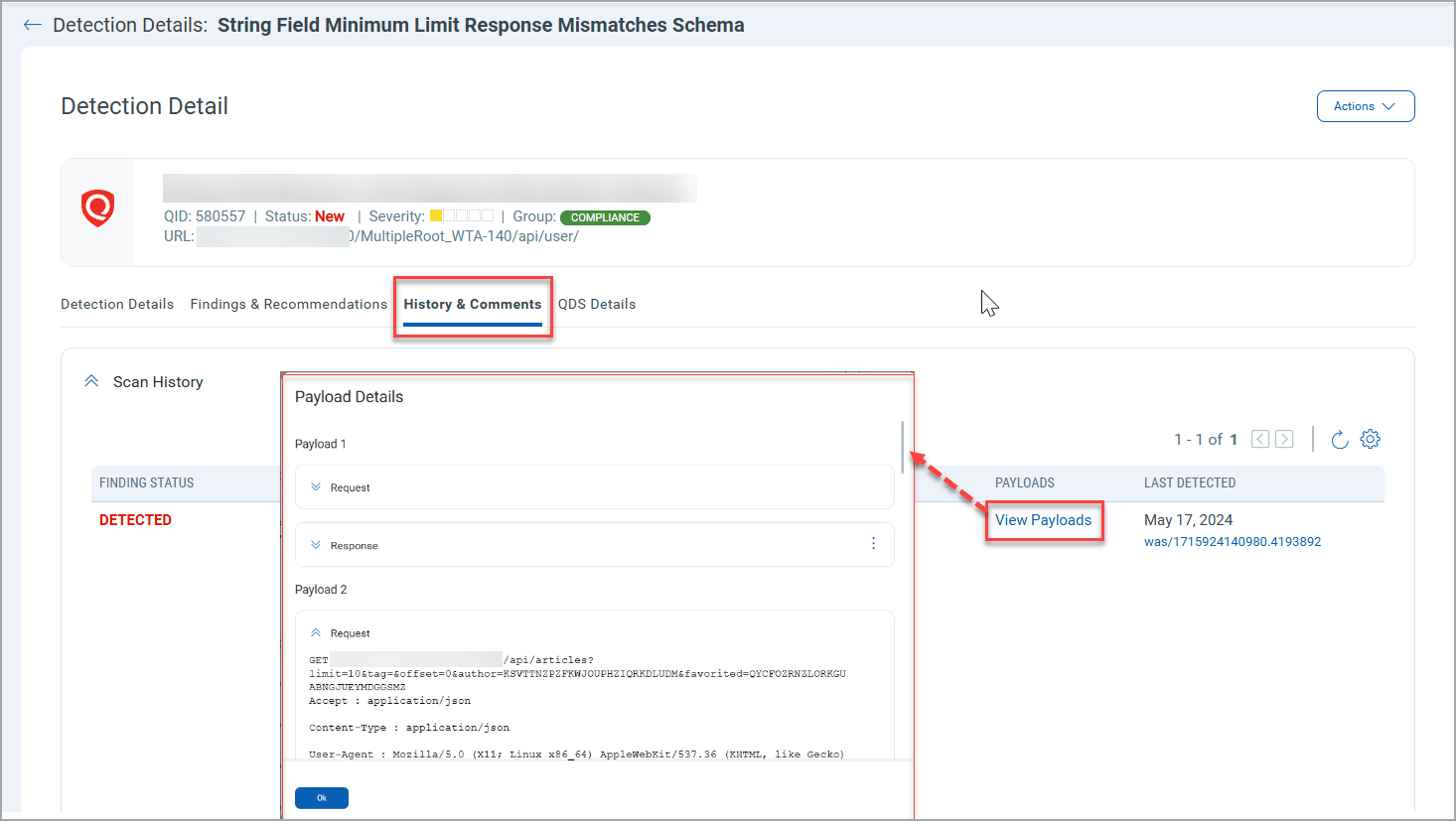Click the LAST DETECTED column header
Image resolution: width=1456 pixels, height=821 pixels.
point(1190,482)
